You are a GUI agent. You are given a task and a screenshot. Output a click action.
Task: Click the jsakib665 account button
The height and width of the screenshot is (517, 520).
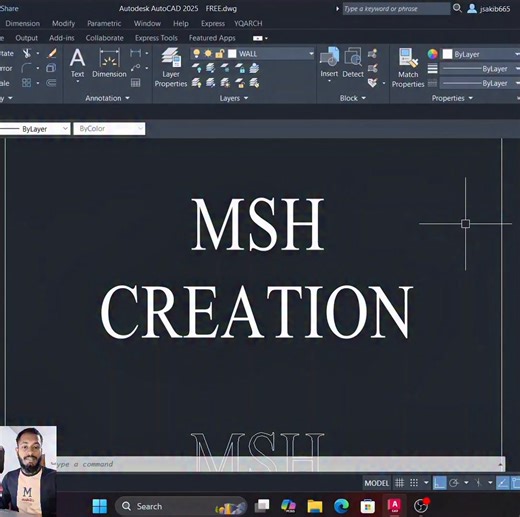pos(489,9)
